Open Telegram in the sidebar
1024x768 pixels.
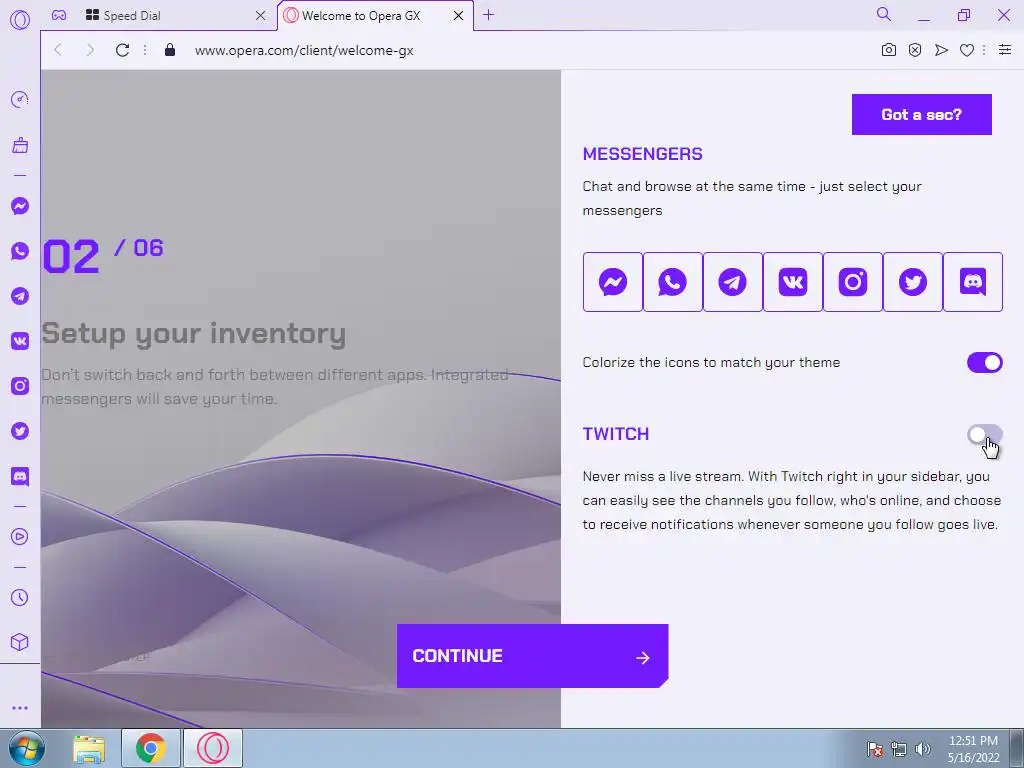pyautogui.click(x=20, y=296)
